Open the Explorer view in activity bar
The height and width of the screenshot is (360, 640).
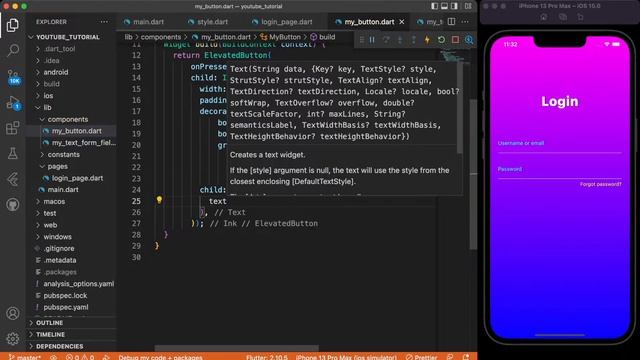pyautogui.click(x=13, y=25)
